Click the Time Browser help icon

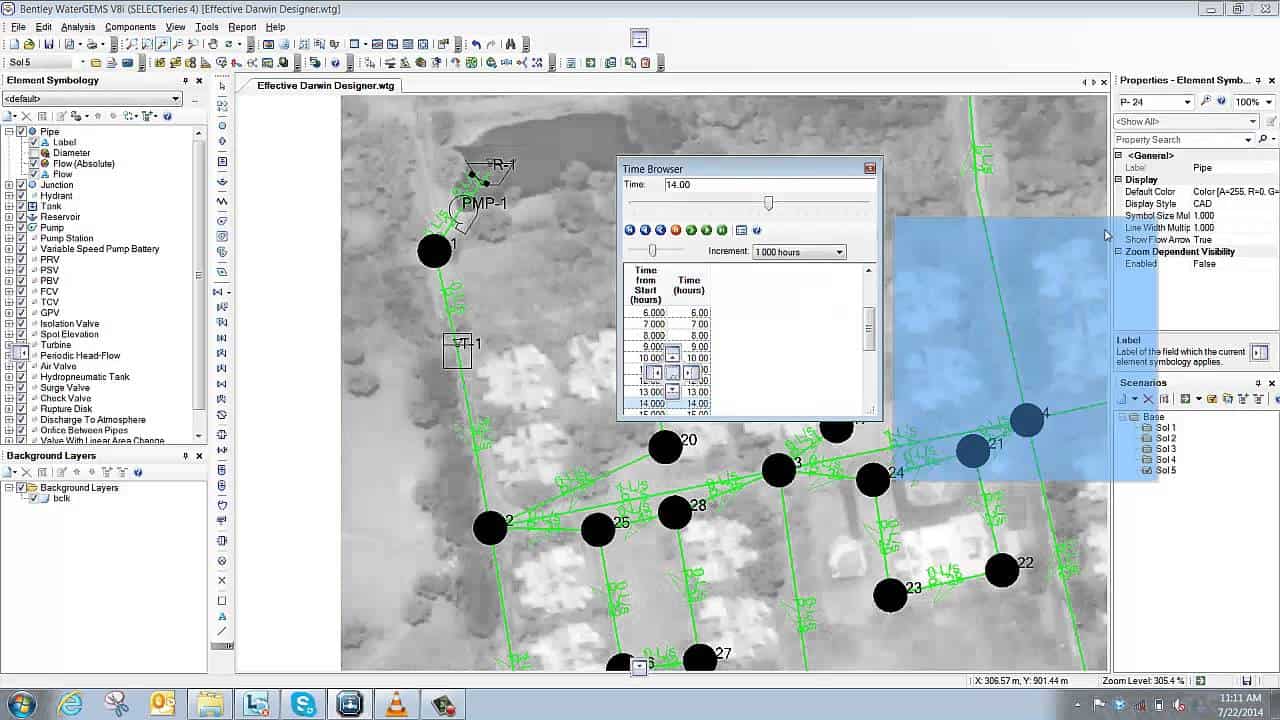(x=757, y=230)
